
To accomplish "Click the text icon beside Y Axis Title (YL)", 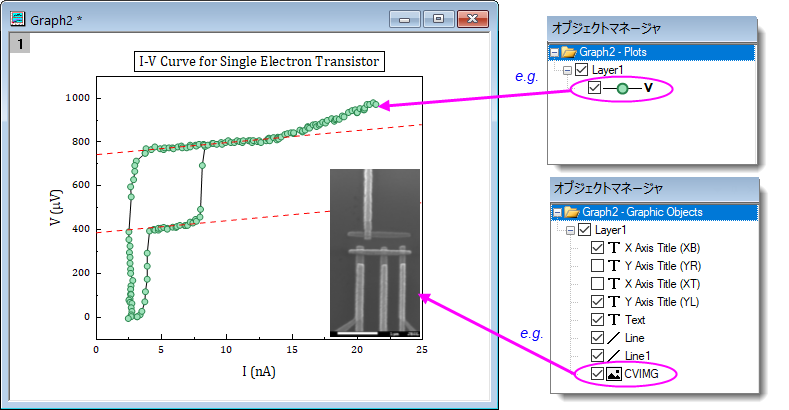I will 613,301.
